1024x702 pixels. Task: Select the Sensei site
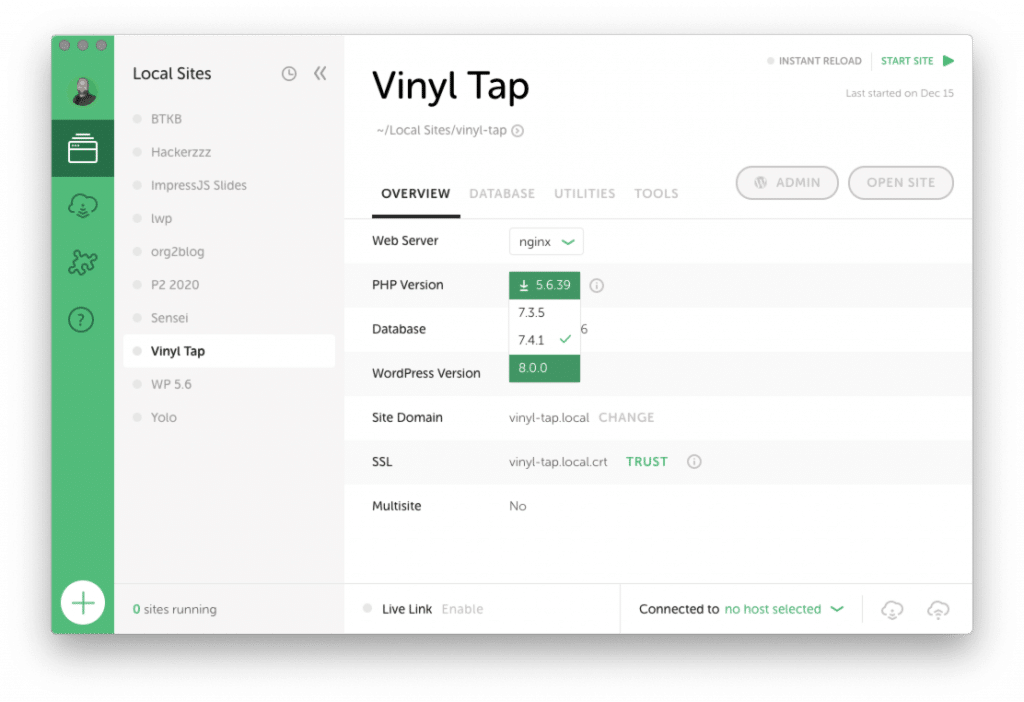click(x=229, y=318)
